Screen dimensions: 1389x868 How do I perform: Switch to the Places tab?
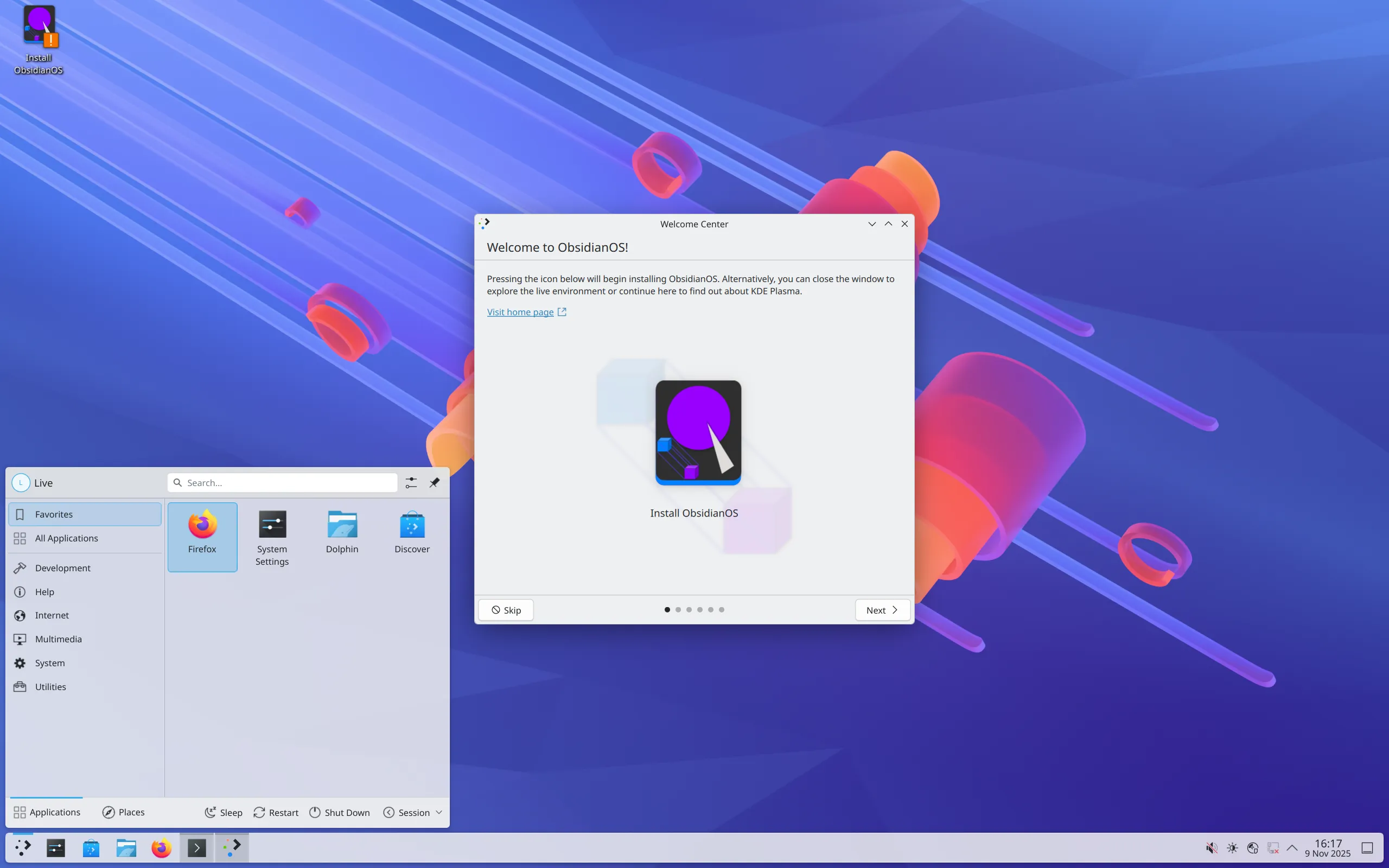point(123,812)
